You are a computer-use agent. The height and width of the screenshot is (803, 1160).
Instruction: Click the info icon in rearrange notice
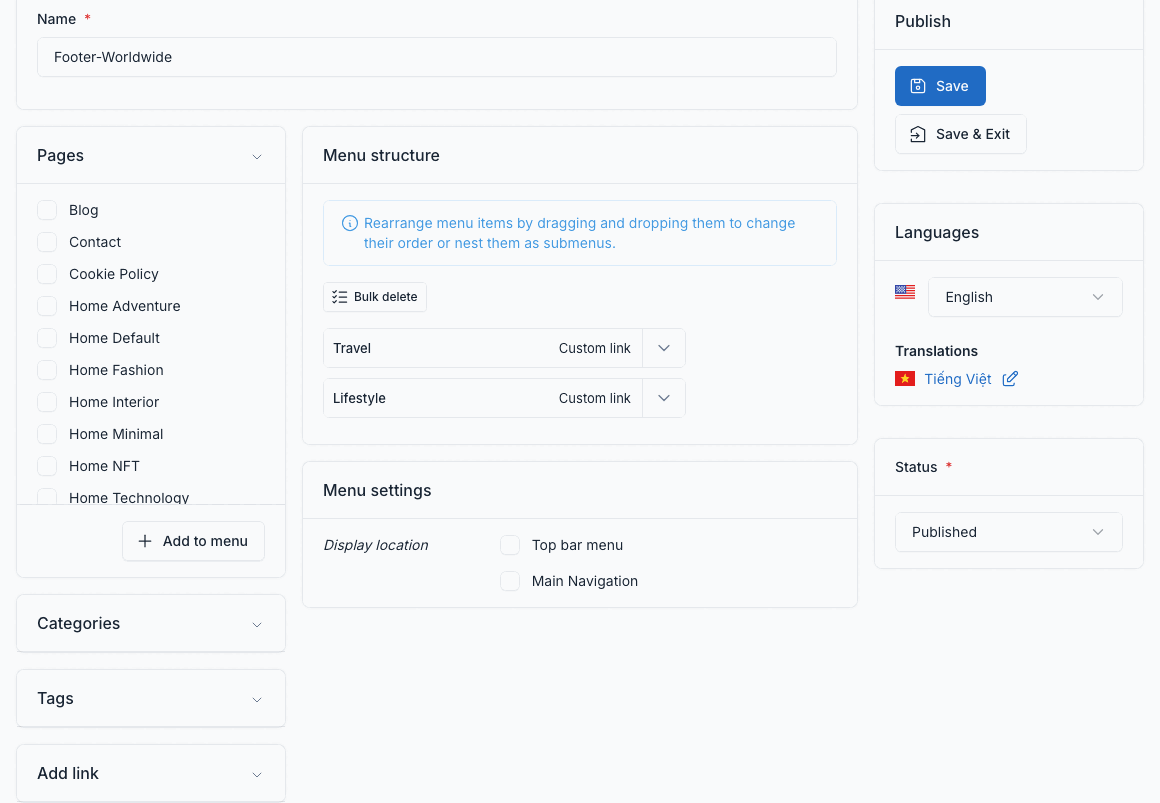[350, 224]
